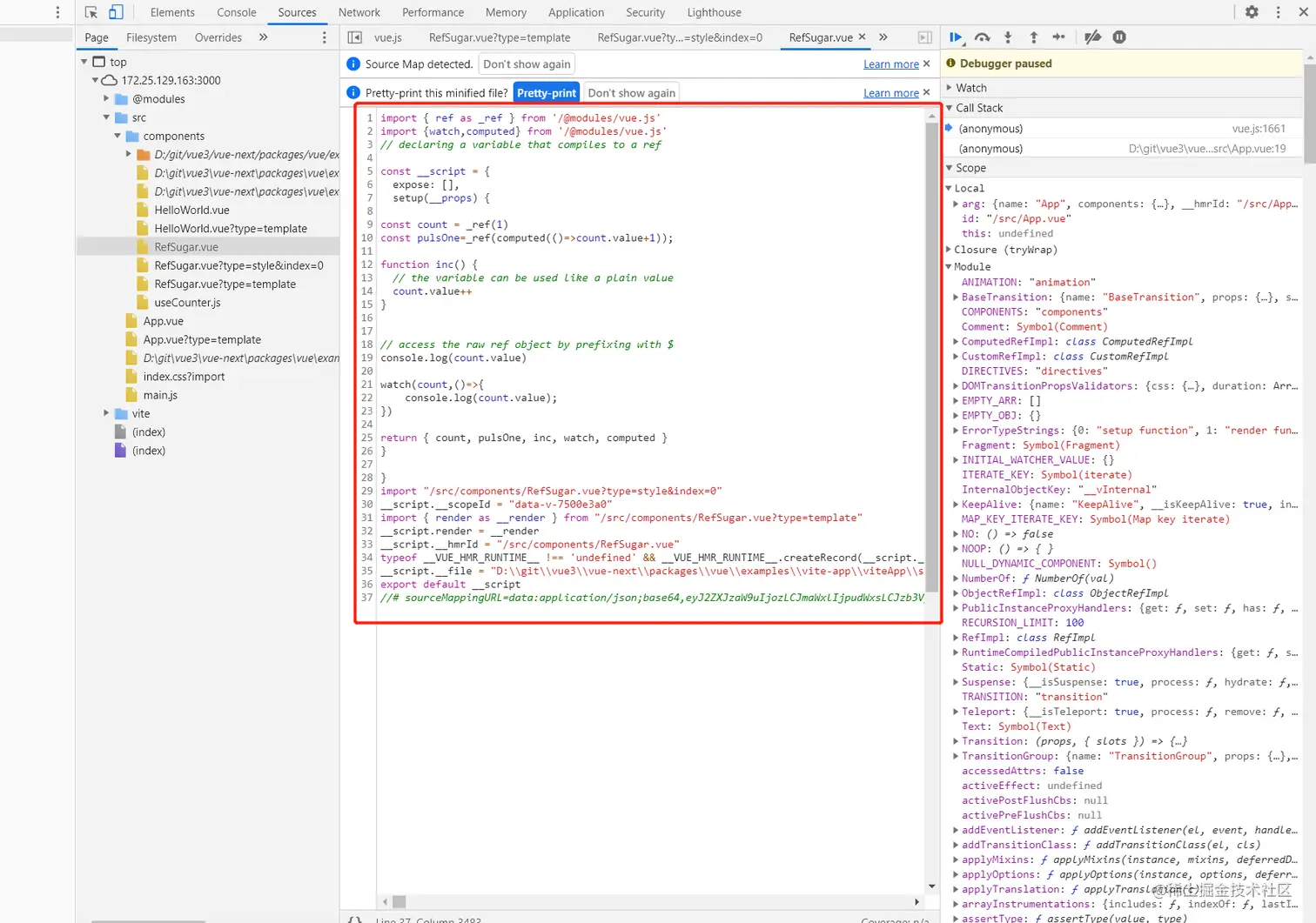Expand the vite folder in tree

pos(107,413)
